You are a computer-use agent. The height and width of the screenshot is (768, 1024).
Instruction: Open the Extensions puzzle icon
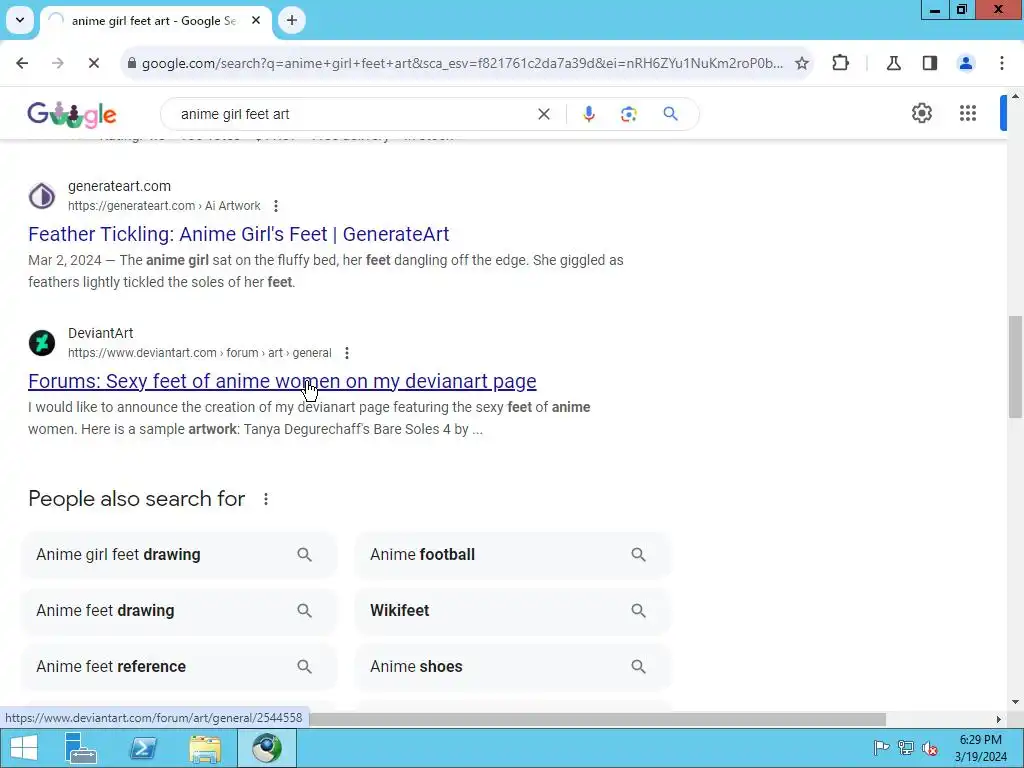[x=840, y=63]
